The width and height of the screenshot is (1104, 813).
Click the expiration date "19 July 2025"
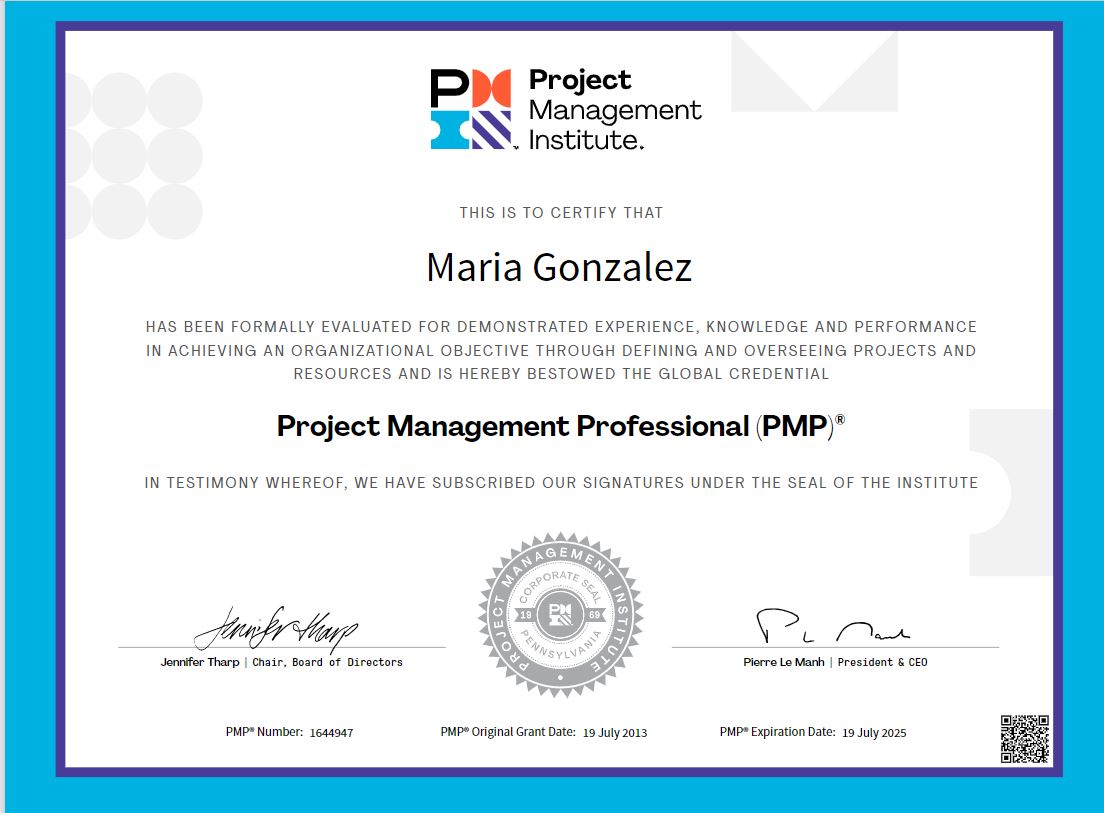pos(874,733)
